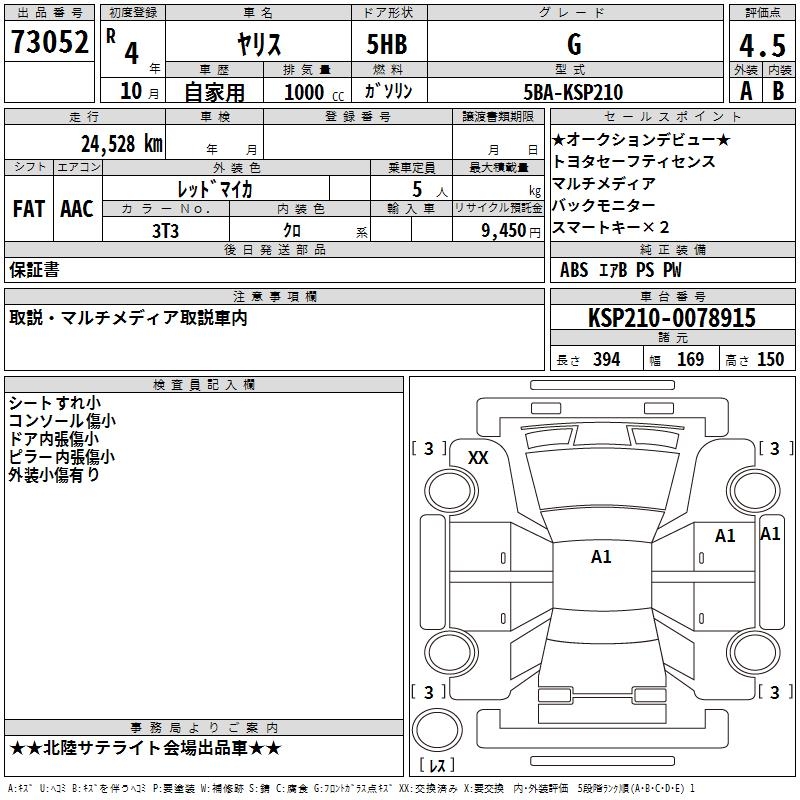
Task: Click mileage 24,528 km
Action: click(122, 144)
